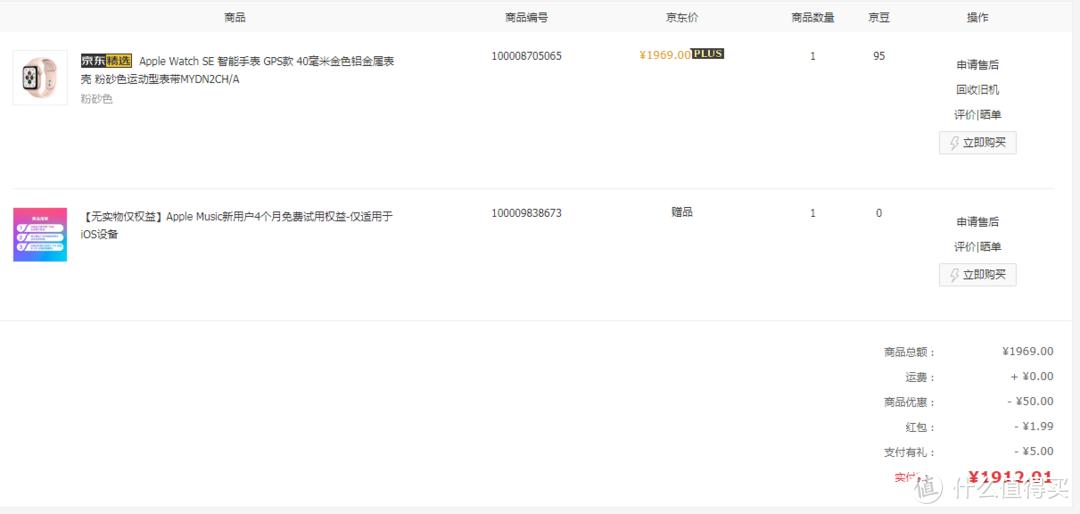The width and height of the screenshot is (1080, 514).
Task: Click the 商品总额 amount ¥1969.00
Action: (1028, 351)
